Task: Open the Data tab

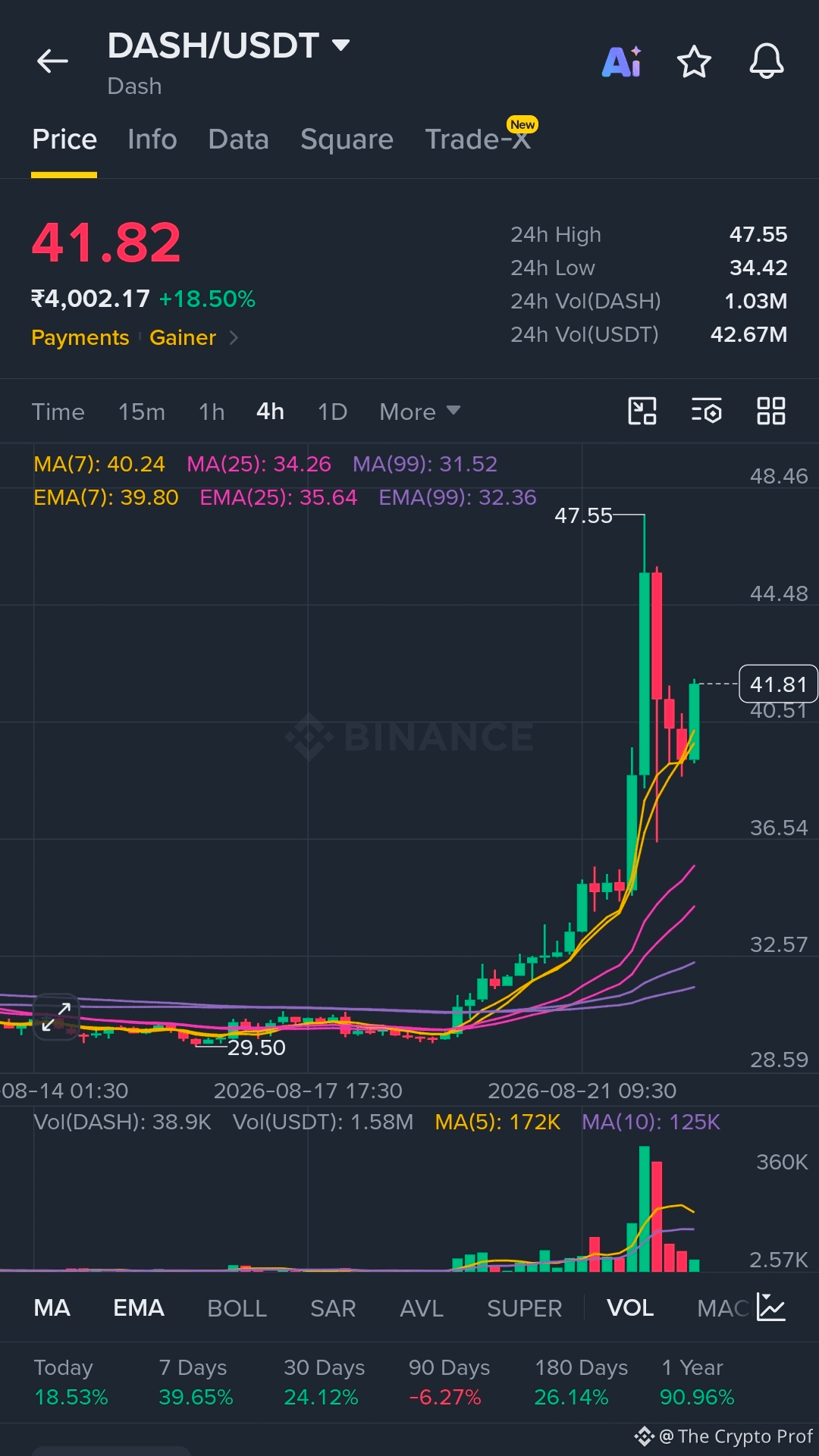Action: pyautogui.click(x=239, y=139)
